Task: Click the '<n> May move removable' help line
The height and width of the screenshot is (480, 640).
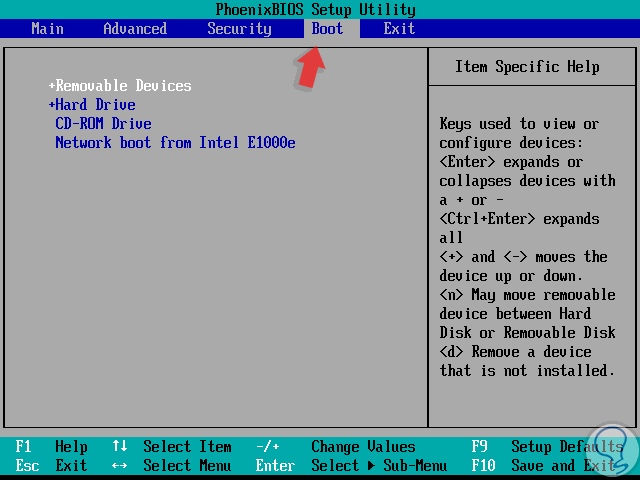Action: [x=527, y=295]
